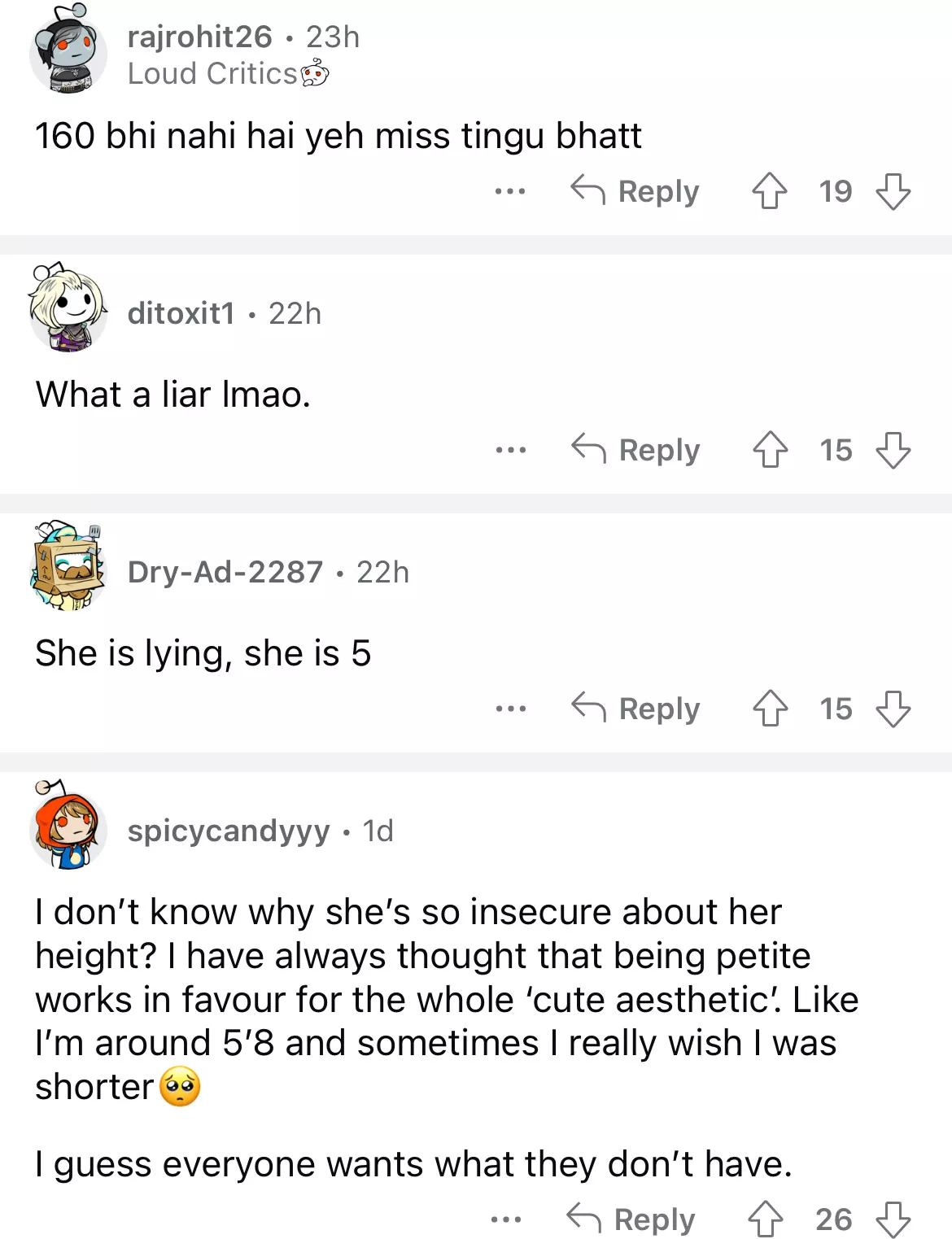Viewport: 952px width, 1239px height.
Task: Open more options for rajrohit26's comment
Action: (x=510, y=192)
